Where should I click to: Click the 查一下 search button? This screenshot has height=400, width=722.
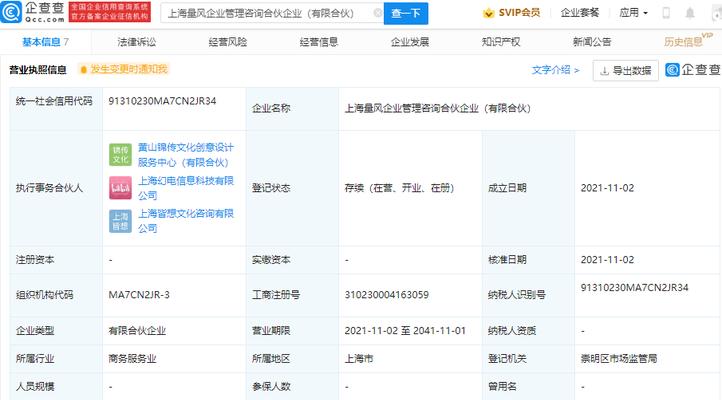[x=406, y=13]
